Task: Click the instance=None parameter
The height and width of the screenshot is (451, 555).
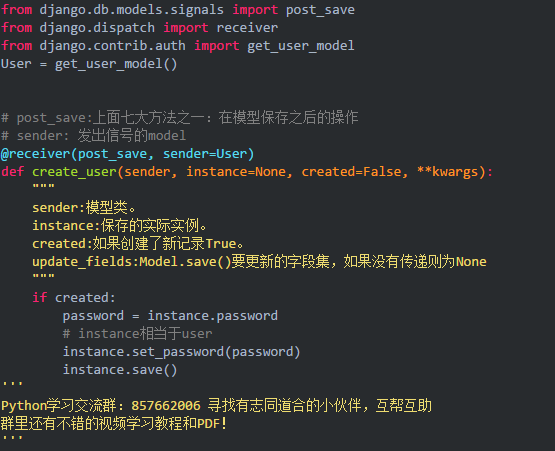Action: point(235,172)
